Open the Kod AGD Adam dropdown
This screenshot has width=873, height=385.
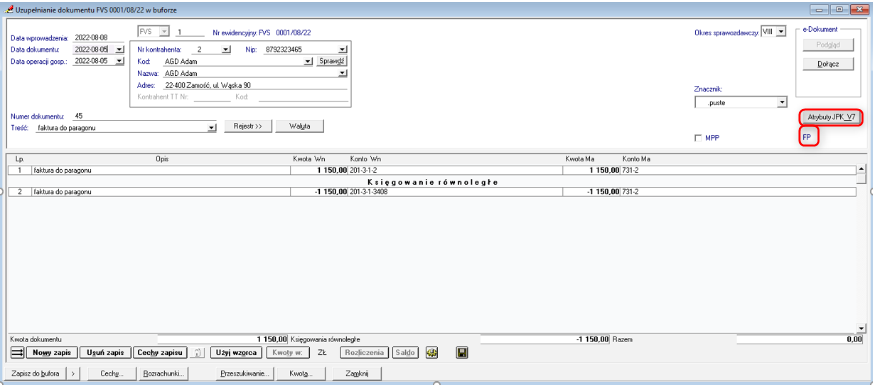tap(308, 61)
